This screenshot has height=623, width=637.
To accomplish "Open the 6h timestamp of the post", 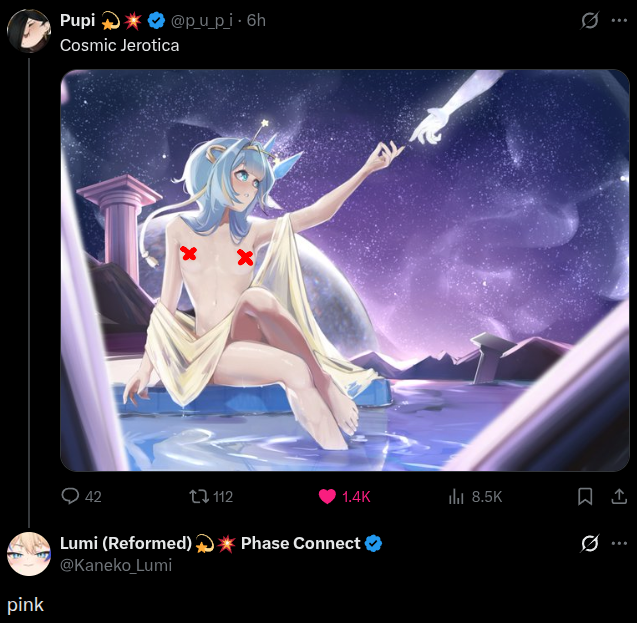I will pos(256,21).
